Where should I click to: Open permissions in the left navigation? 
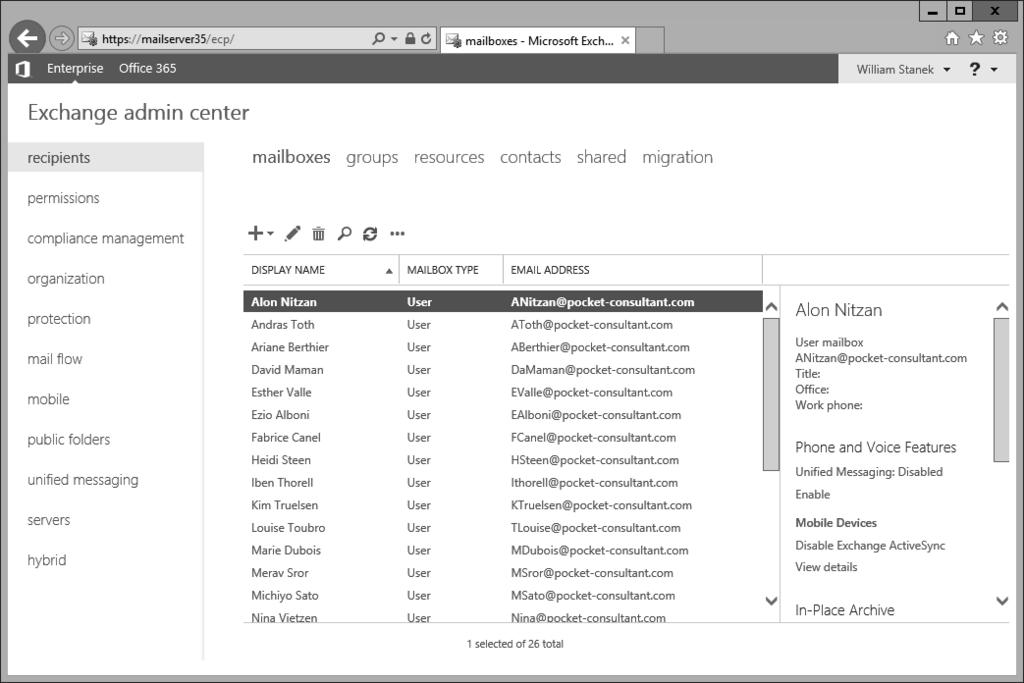coord(63,198)
